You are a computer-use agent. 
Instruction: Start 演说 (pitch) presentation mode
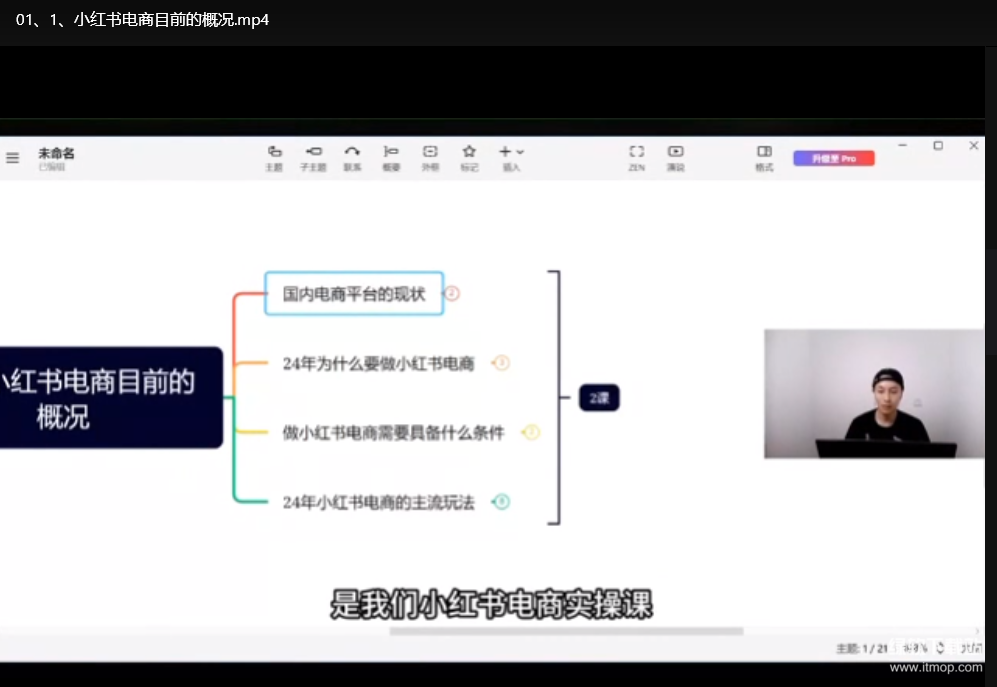tap(675, 158)
